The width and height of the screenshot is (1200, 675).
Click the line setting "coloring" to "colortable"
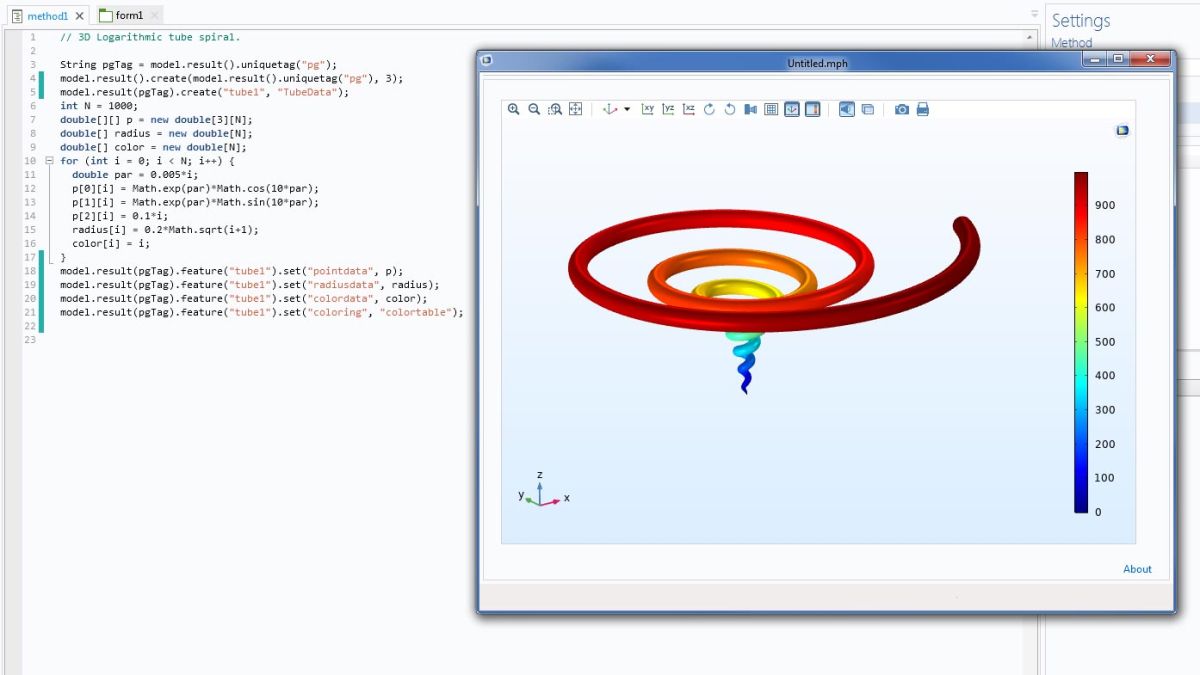pos(262,312)
